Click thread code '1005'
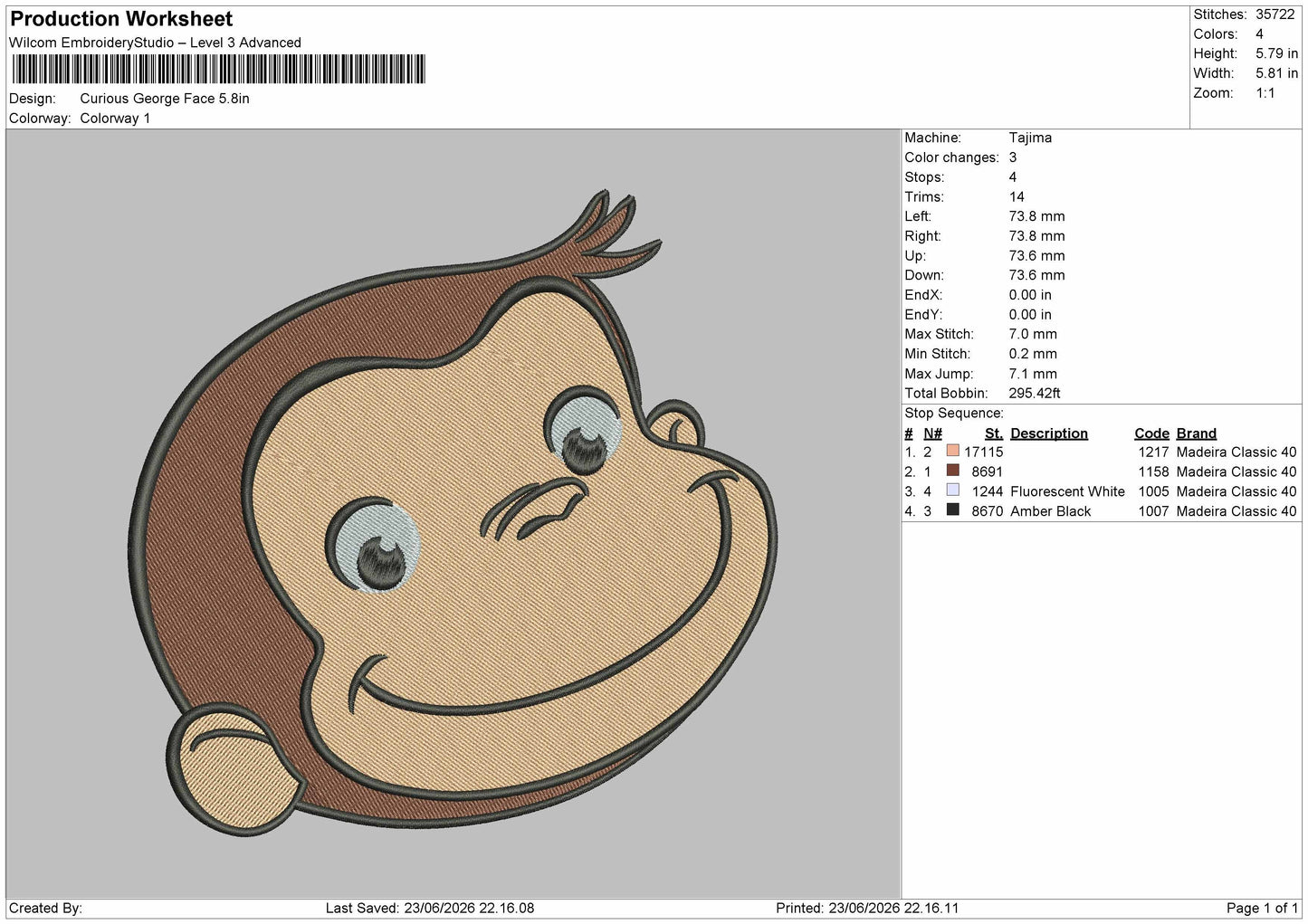This screenshot has height=924, width=1308. [x=1154, y=491]
